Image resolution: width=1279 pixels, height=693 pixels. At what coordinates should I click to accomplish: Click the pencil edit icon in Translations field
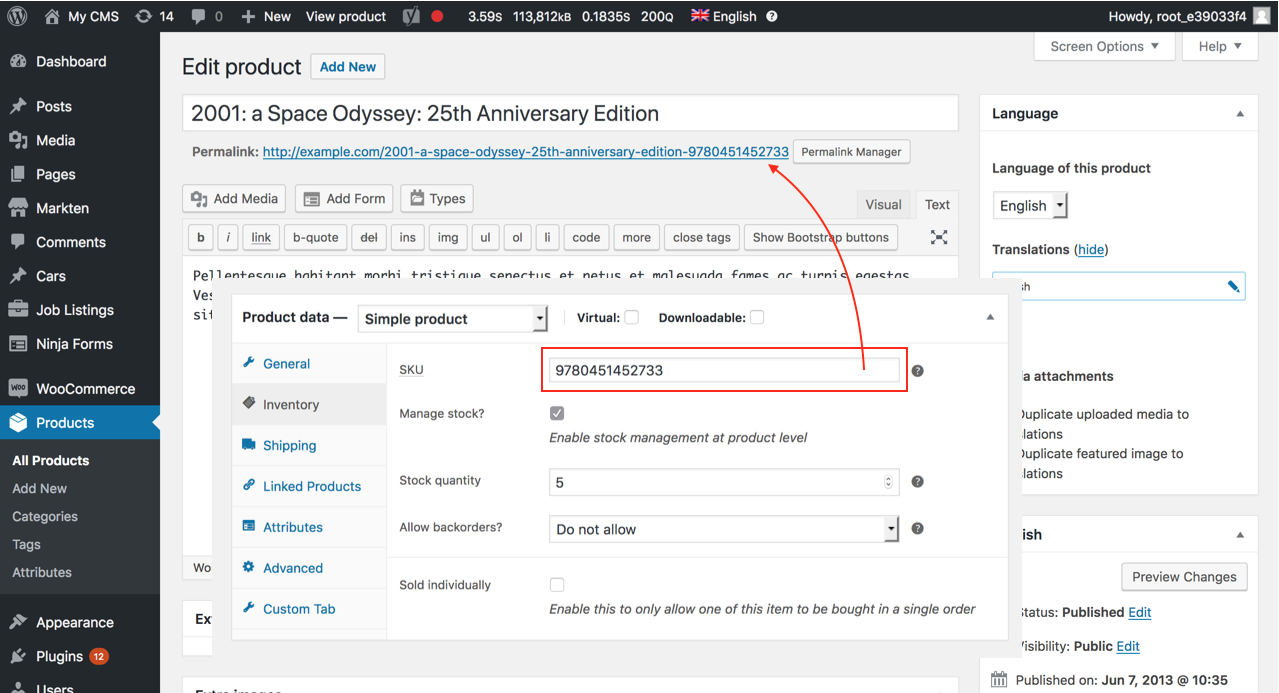point(1233,286)
